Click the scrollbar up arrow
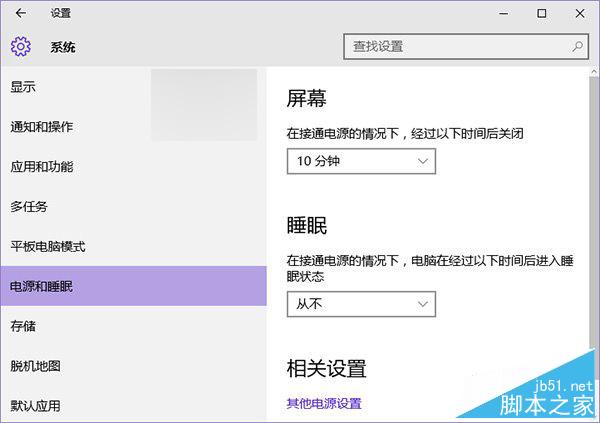Screen dimensions: 600x423 [592, 74]
